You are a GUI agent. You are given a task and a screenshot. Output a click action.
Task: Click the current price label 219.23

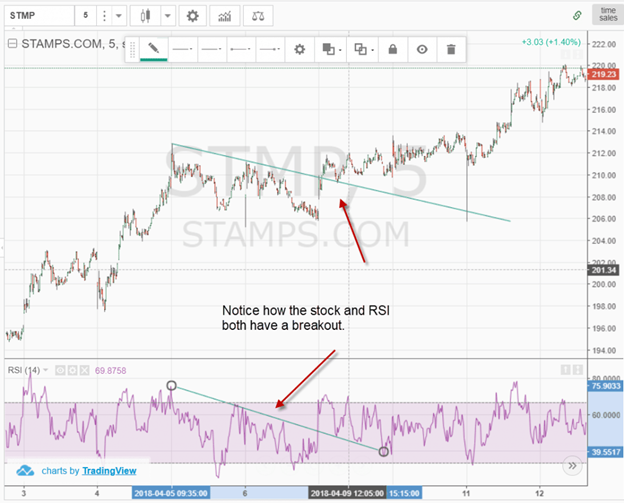(604, 74)
